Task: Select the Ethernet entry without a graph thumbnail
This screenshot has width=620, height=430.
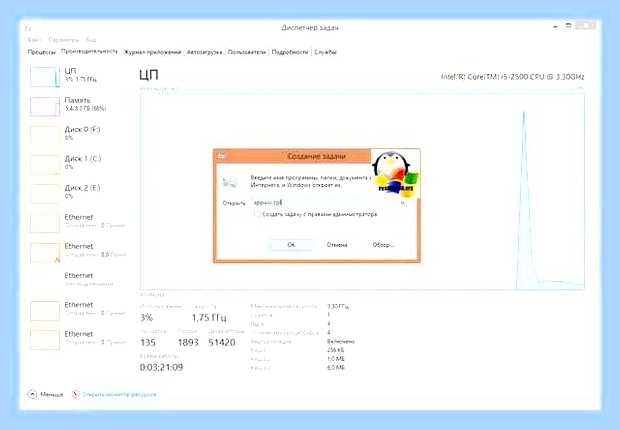Action: pos(77,280)
